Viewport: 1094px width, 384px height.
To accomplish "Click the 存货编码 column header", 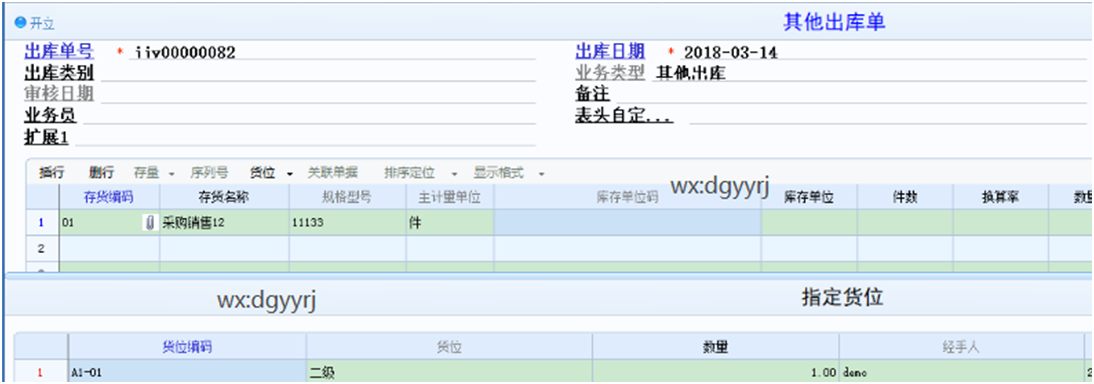I will pos(109,197).
